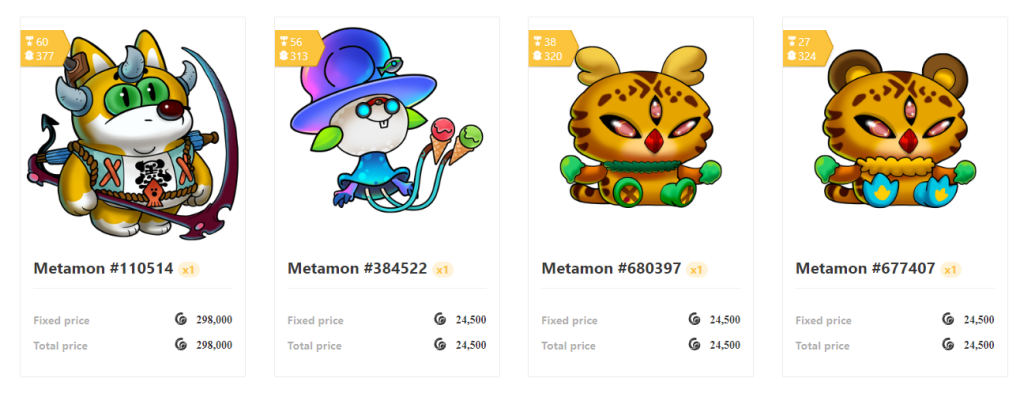Select the Metamon #680397 tiger image
The height and width of the screenshot is (397, 1024).
point(641,127)
